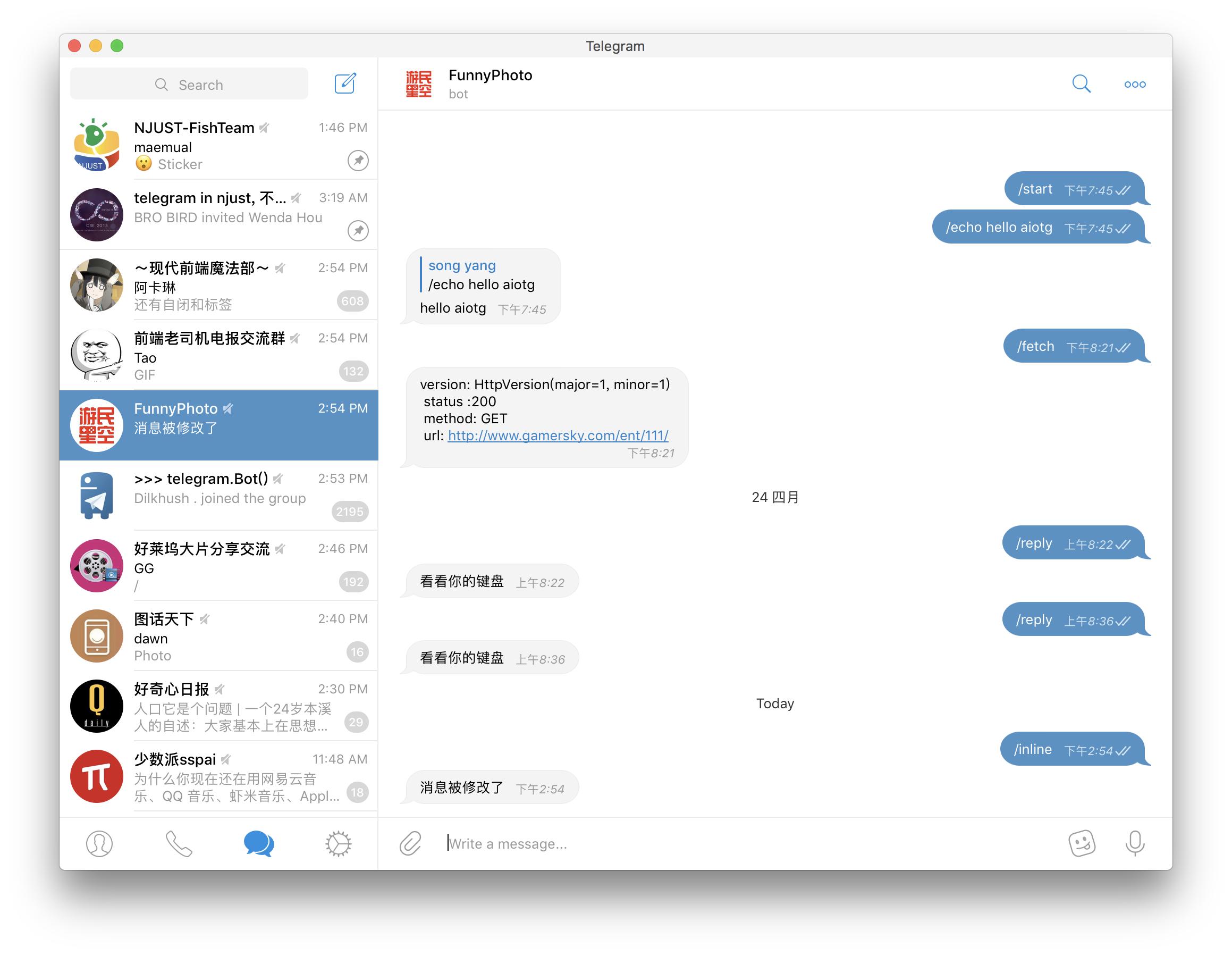
Task: Expand the 好莱坞大片分享交流 group
Action: pos(220,565)
